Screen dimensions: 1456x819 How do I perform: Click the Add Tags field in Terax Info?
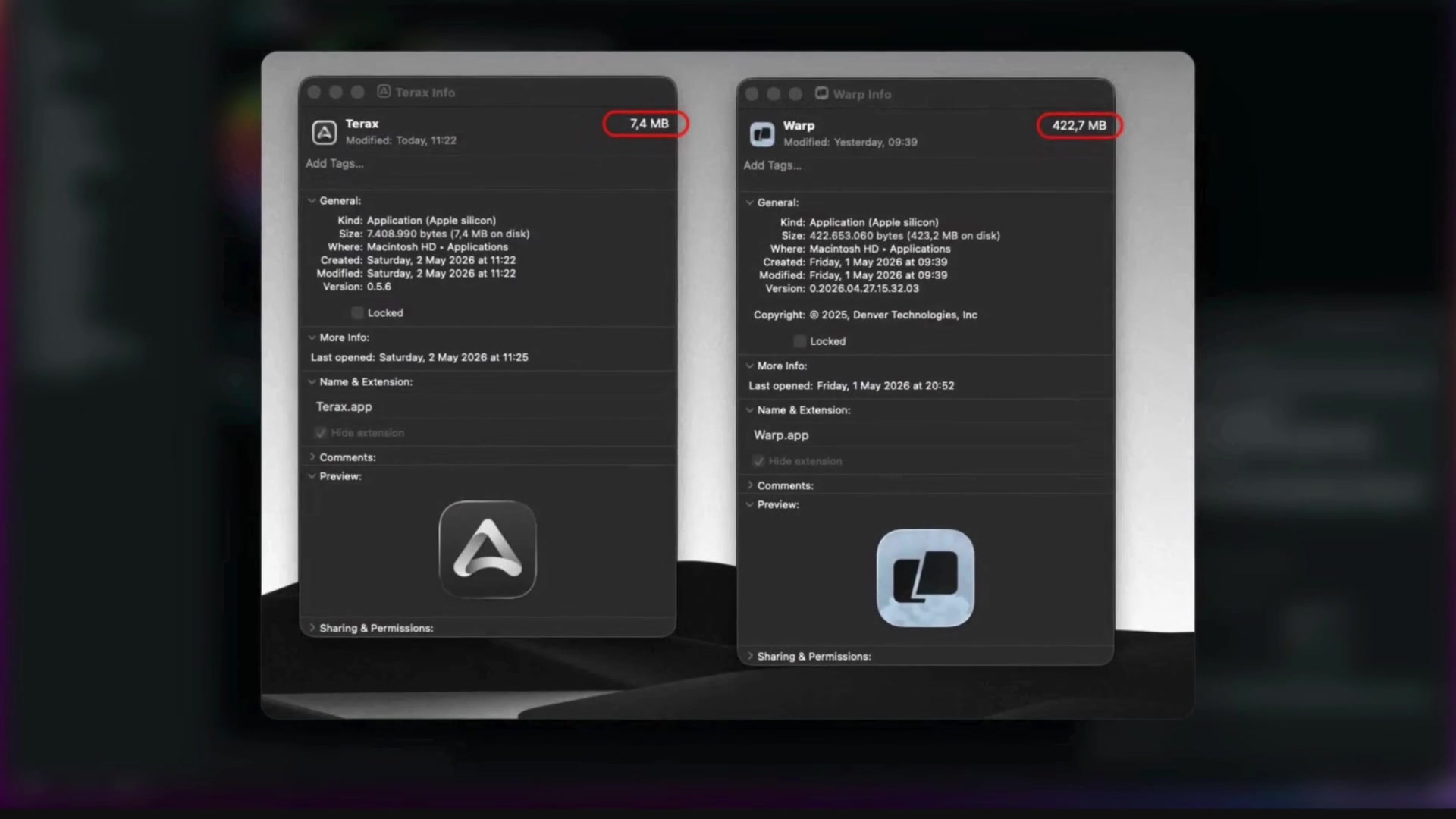point(488,164)
